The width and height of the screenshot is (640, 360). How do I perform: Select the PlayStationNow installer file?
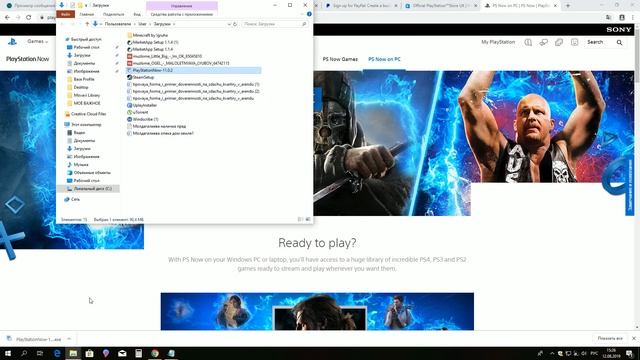tap(193, 70)
